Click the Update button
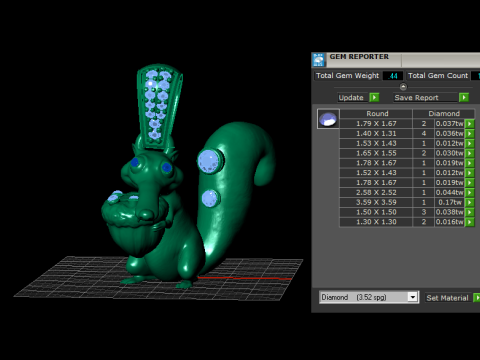This screenshot has height=360, width=480. point(353,97)
